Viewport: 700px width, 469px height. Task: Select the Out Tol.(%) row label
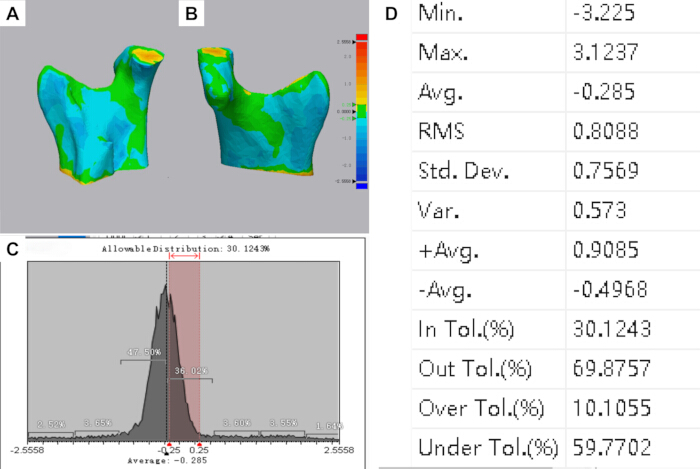[475, 369]
